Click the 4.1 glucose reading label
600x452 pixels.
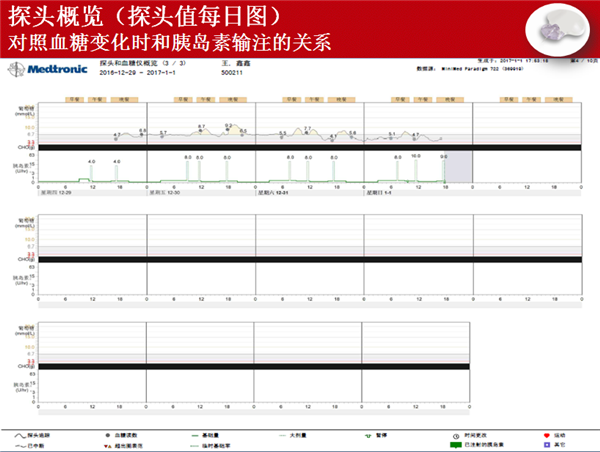click(334, 136)
